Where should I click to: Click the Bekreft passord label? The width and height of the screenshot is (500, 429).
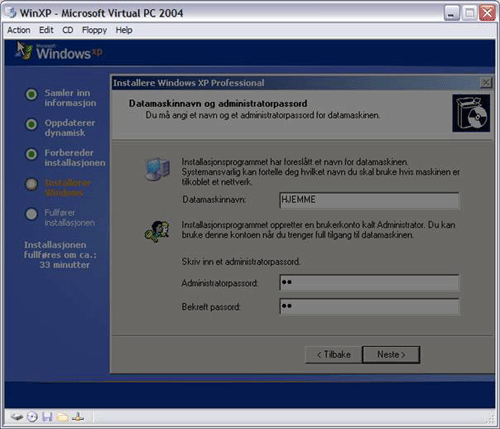[x=211, y=307]
